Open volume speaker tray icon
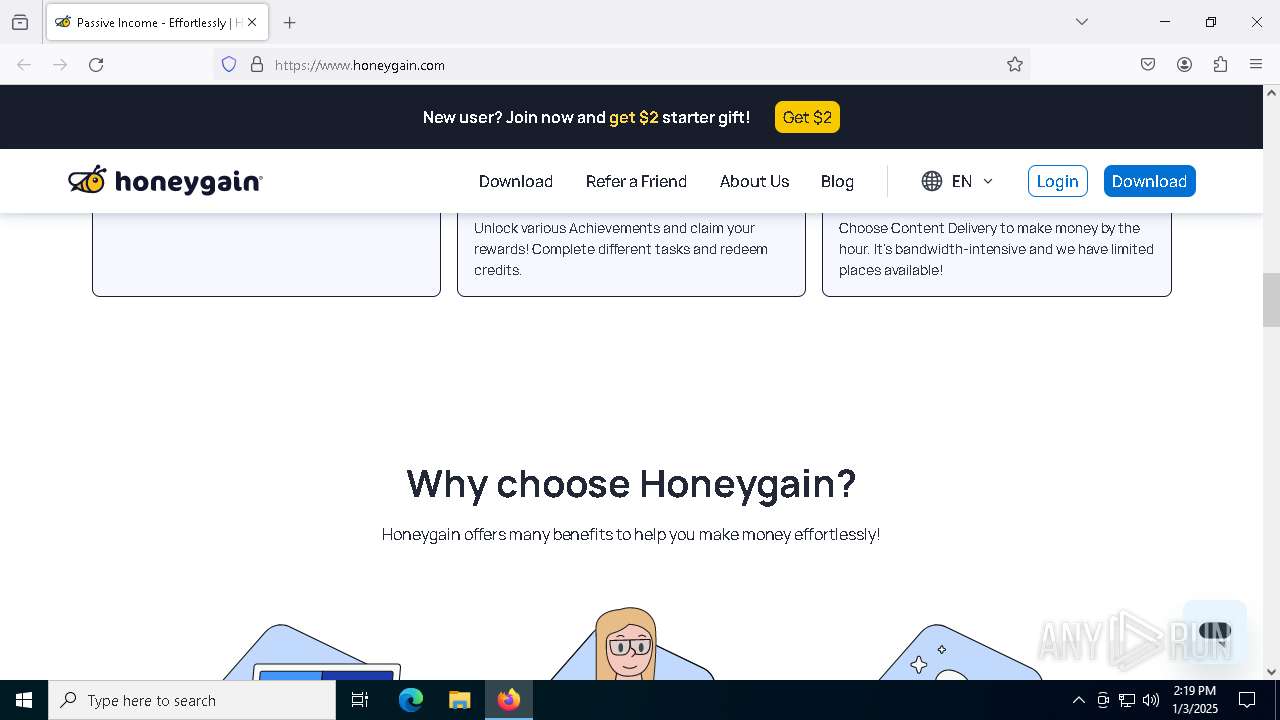The image size is (1280, 720). coord(1151,700)
